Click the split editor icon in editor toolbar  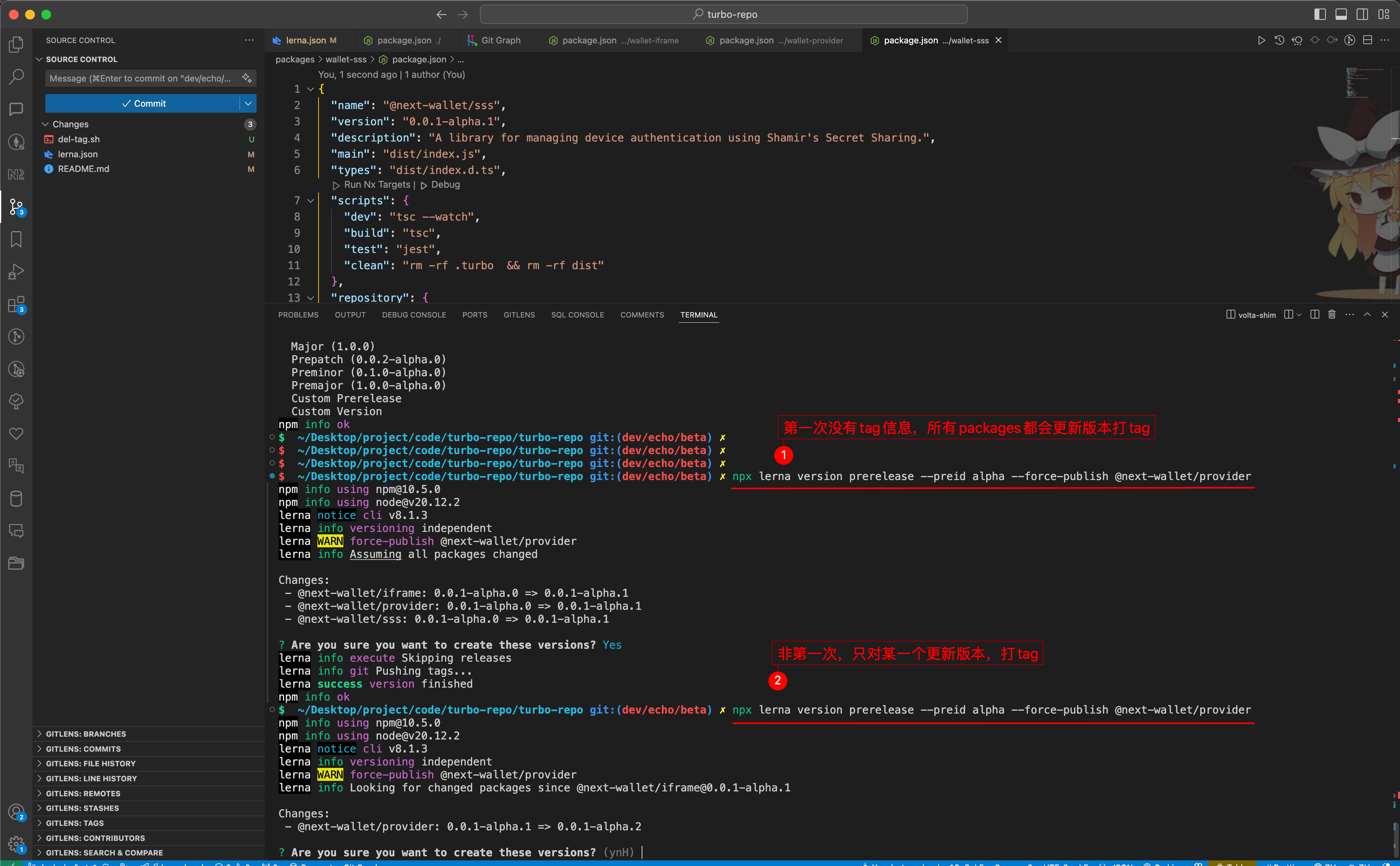[1367, 40]
